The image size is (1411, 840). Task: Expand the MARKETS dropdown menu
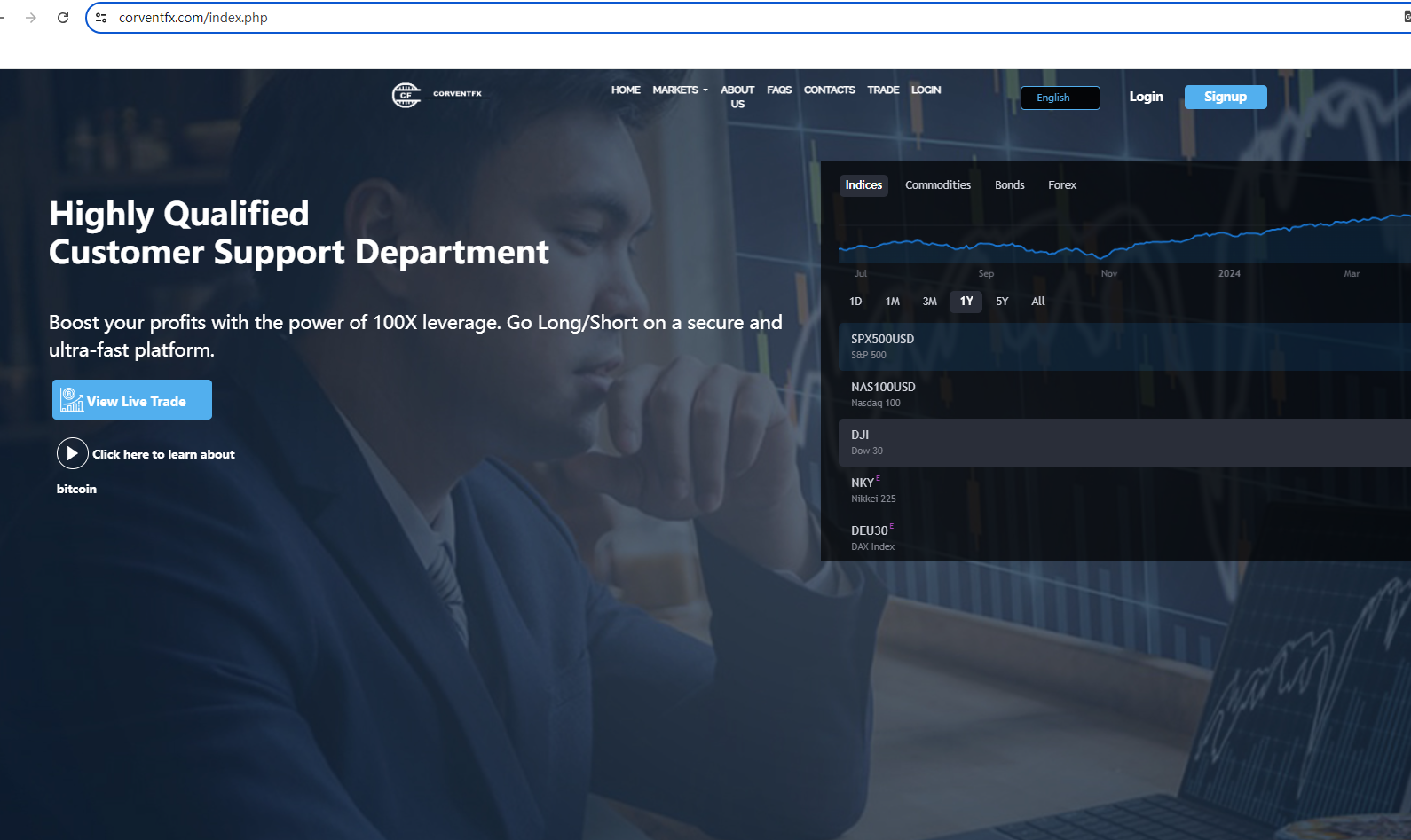click(680, 90)
